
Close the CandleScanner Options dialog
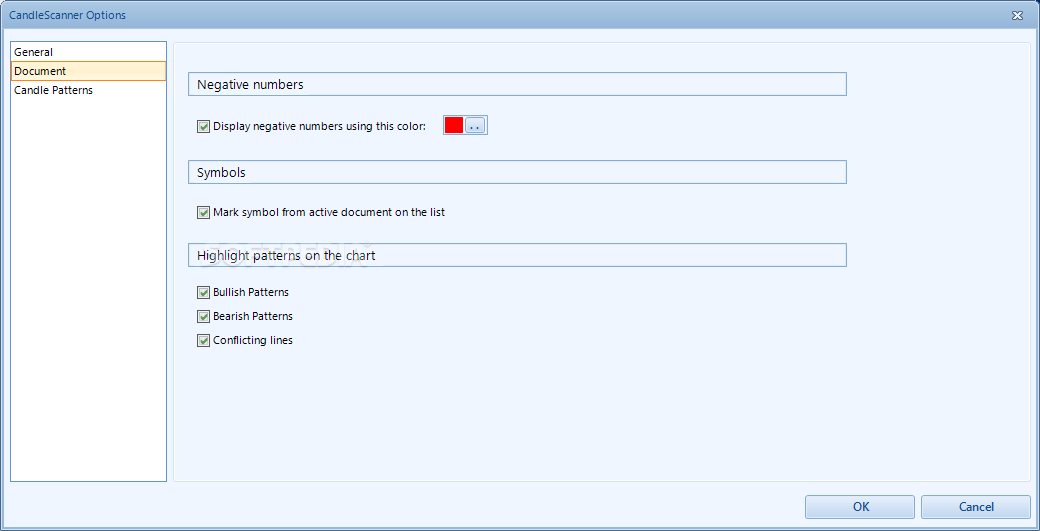[x=1016, y=15]
